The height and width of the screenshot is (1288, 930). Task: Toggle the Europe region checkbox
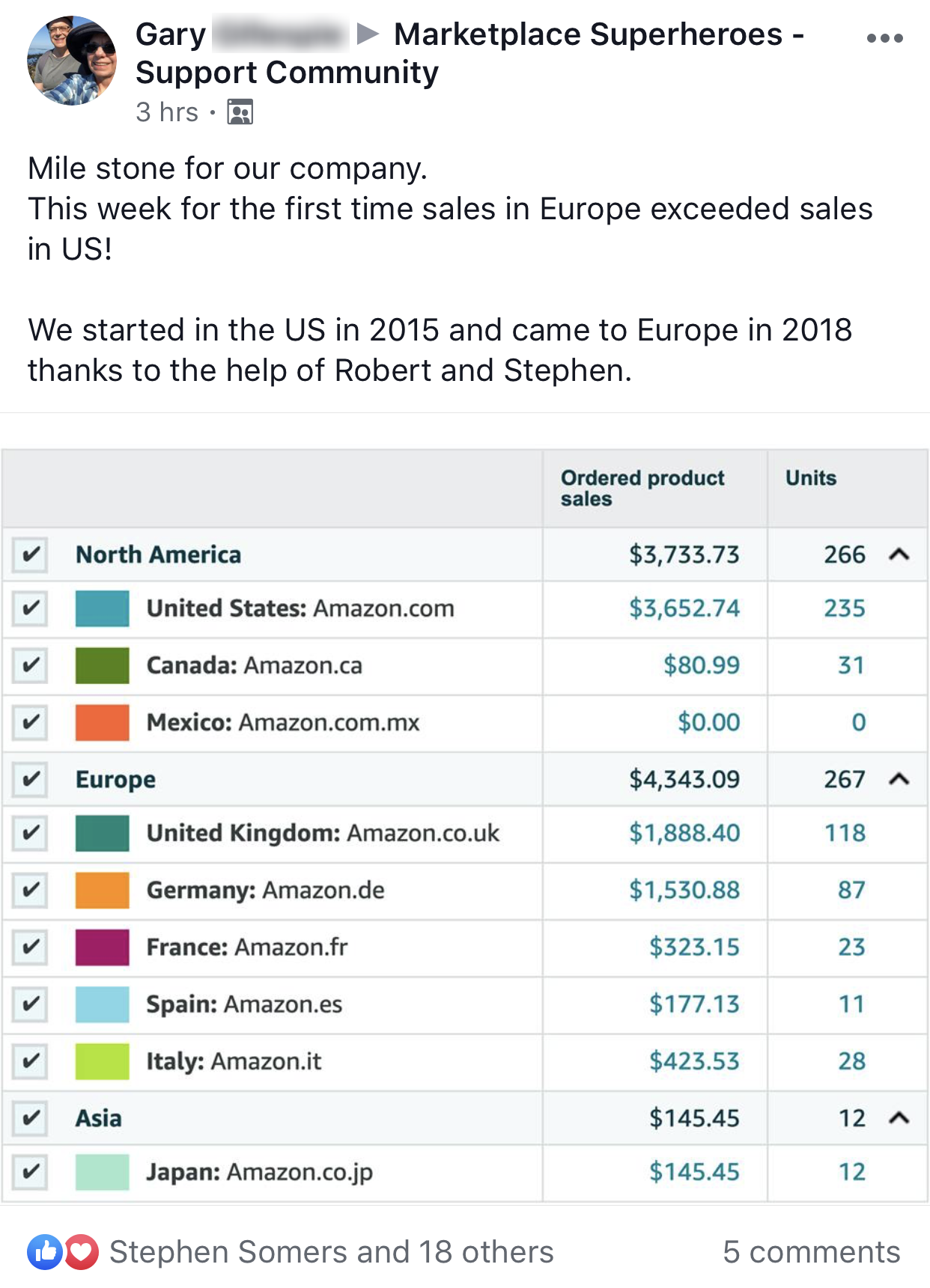click(31, 779)
